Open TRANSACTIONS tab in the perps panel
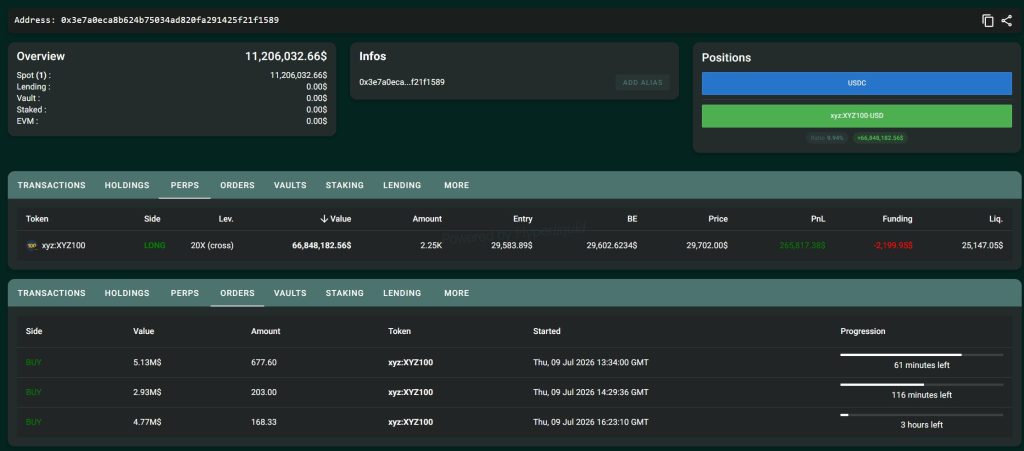Viewport: 1024px width, 451px height. tap(52, 185)
